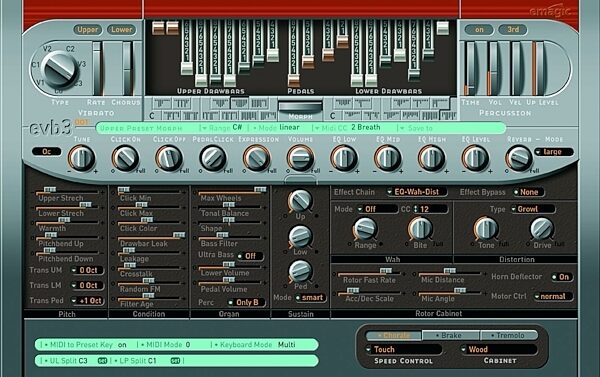The image size is (600, 377).
Task: Click the Tune 0c value field
Action: click(47, 152)
